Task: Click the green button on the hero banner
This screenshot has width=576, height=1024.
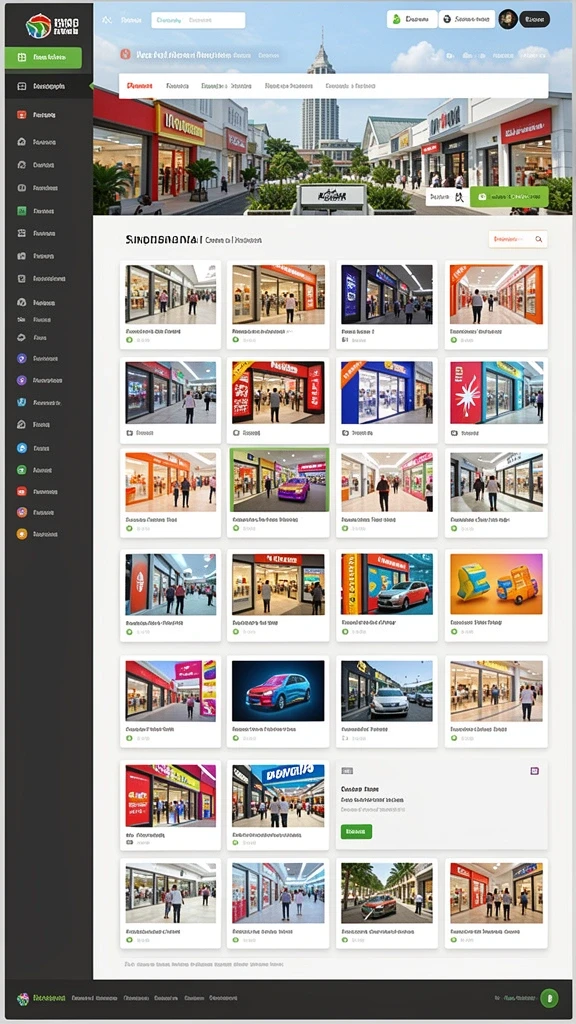Action: [509, 196]
